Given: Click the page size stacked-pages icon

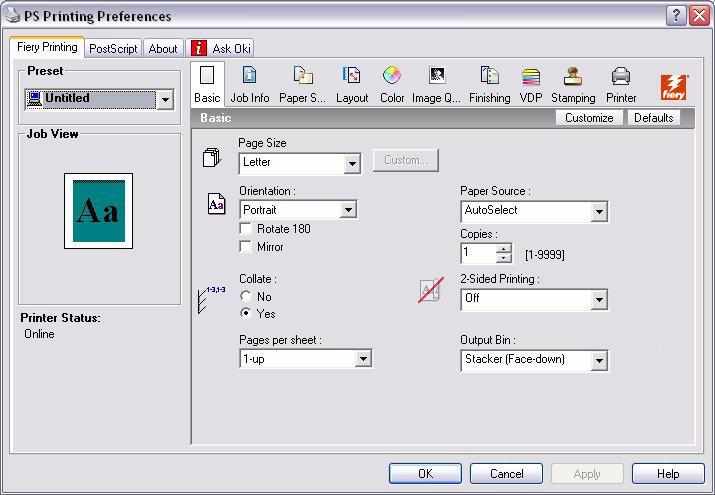Looking at the screenshot, I should (x=212, y=157).
